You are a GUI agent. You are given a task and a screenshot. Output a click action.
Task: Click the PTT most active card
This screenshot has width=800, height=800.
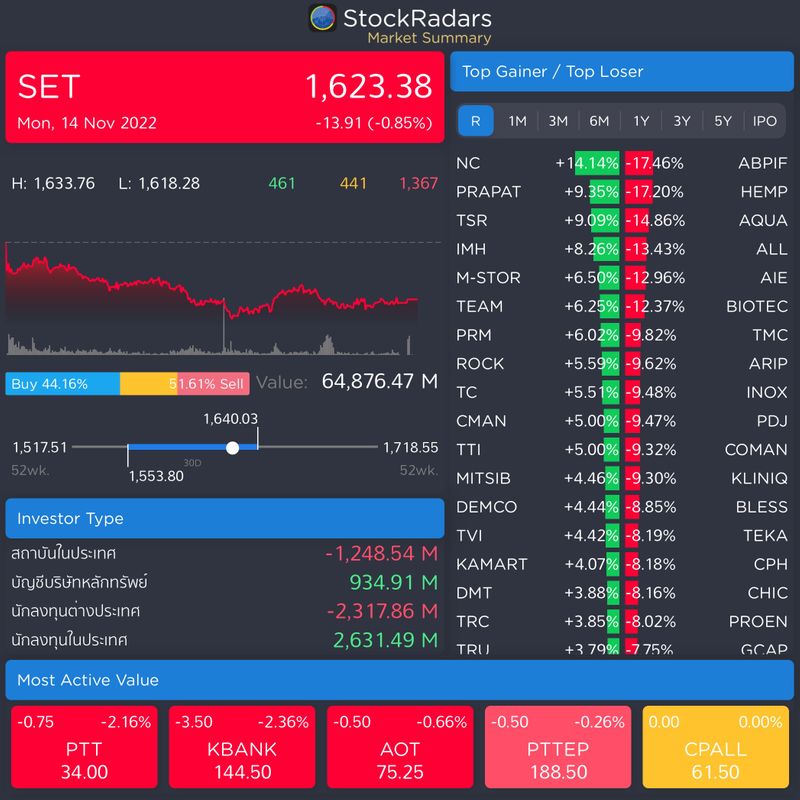pos(82,746)
